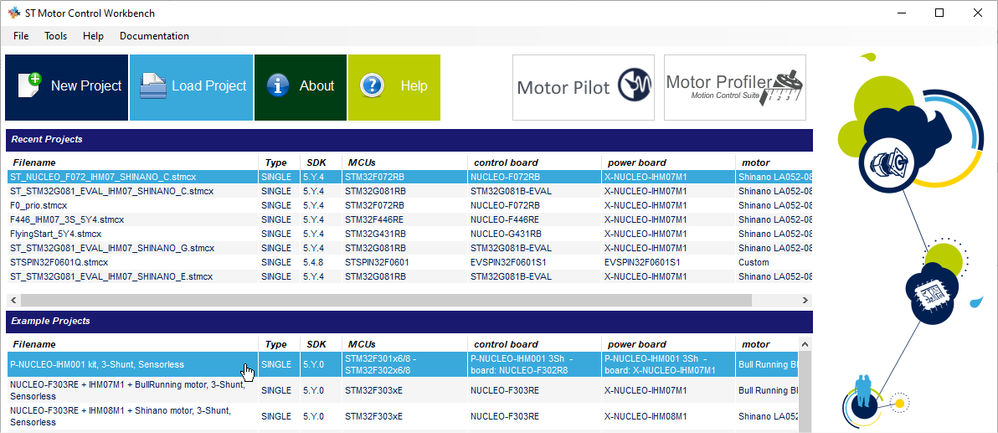
Task: Click the New Project document icon
Action: coord(29,86)
